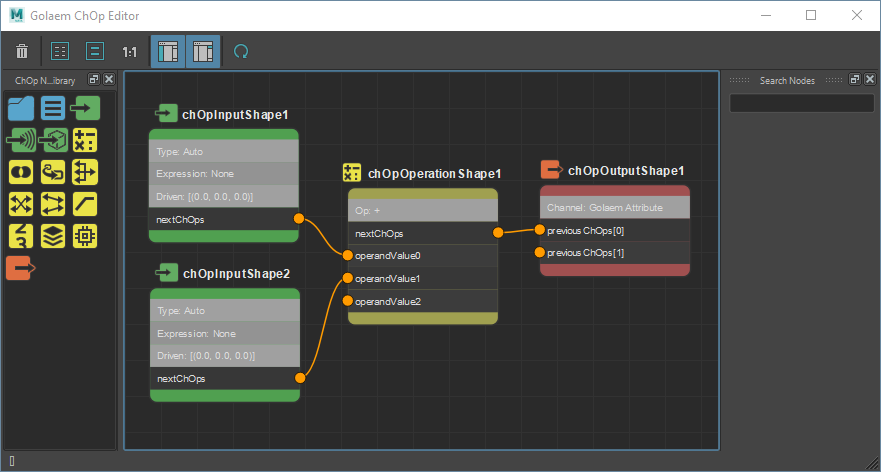
Task: Click 'Driven' row in chOpInputShape2
Action: pyautogui.click(x=225, y=356)
